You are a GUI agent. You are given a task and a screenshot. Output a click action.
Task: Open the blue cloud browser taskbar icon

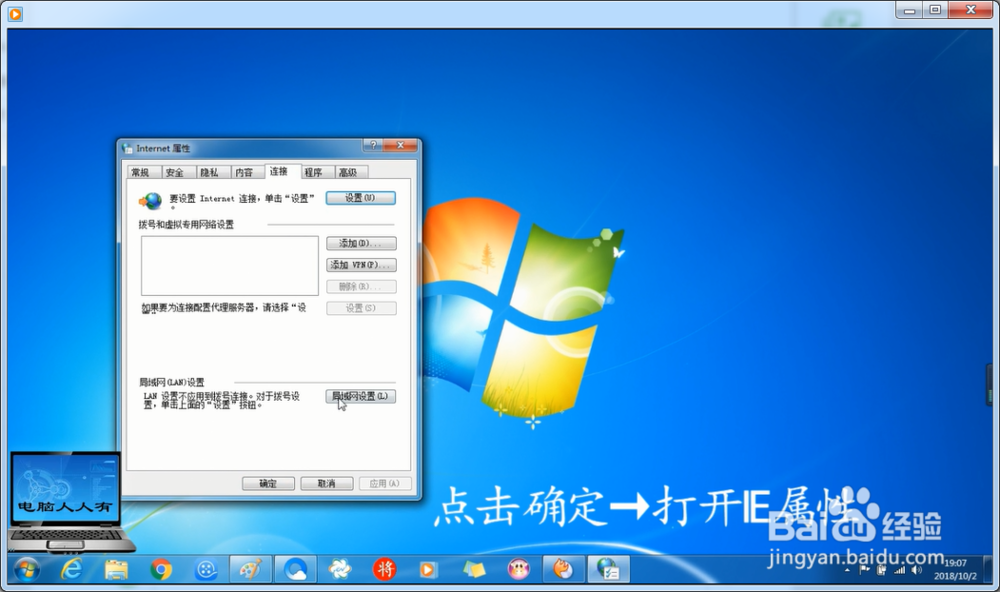tap(295, 569)
